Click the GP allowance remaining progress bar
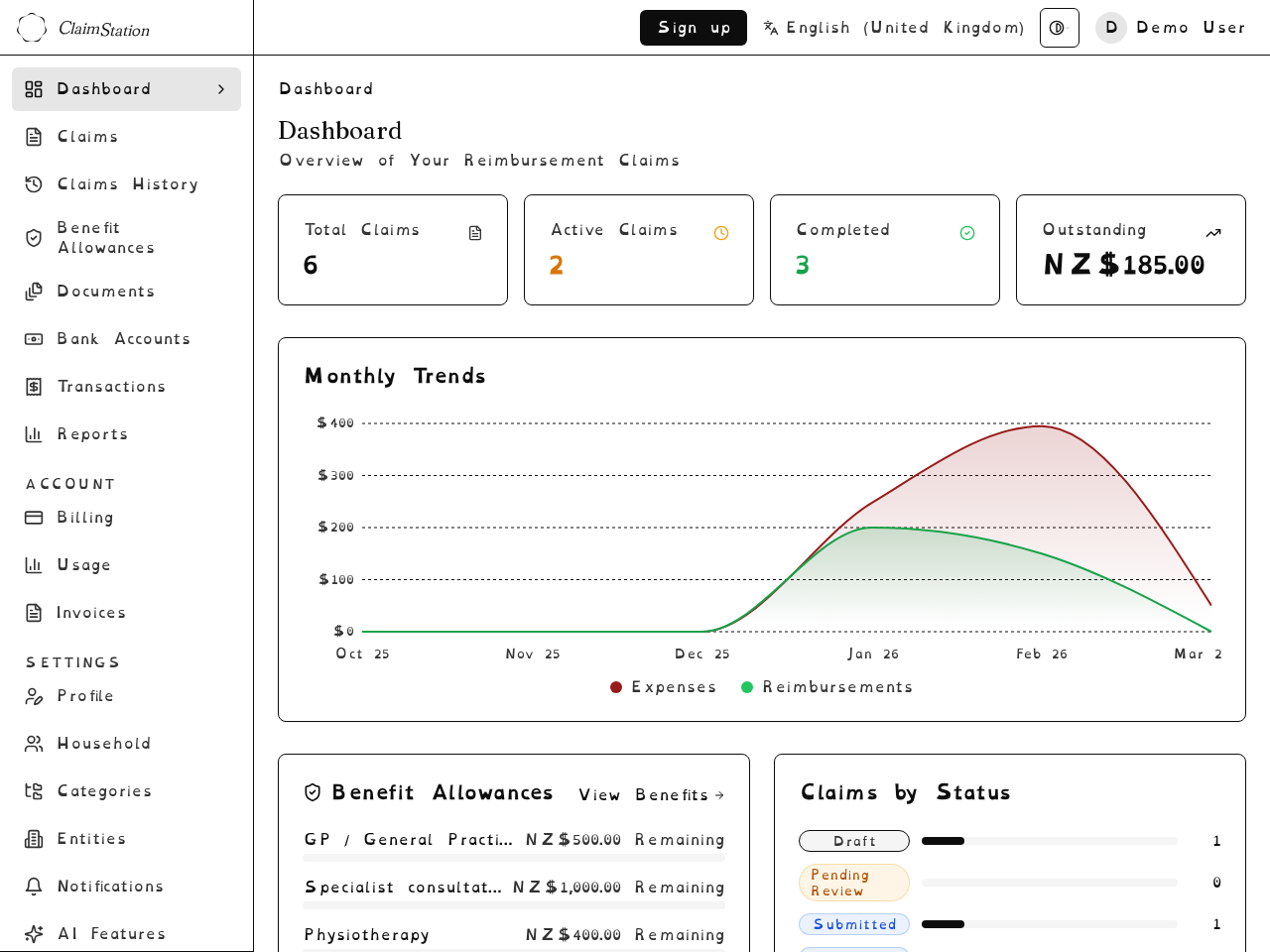Screen dimensions: 1270x952 pyautogui.click(x=514, y=858)
